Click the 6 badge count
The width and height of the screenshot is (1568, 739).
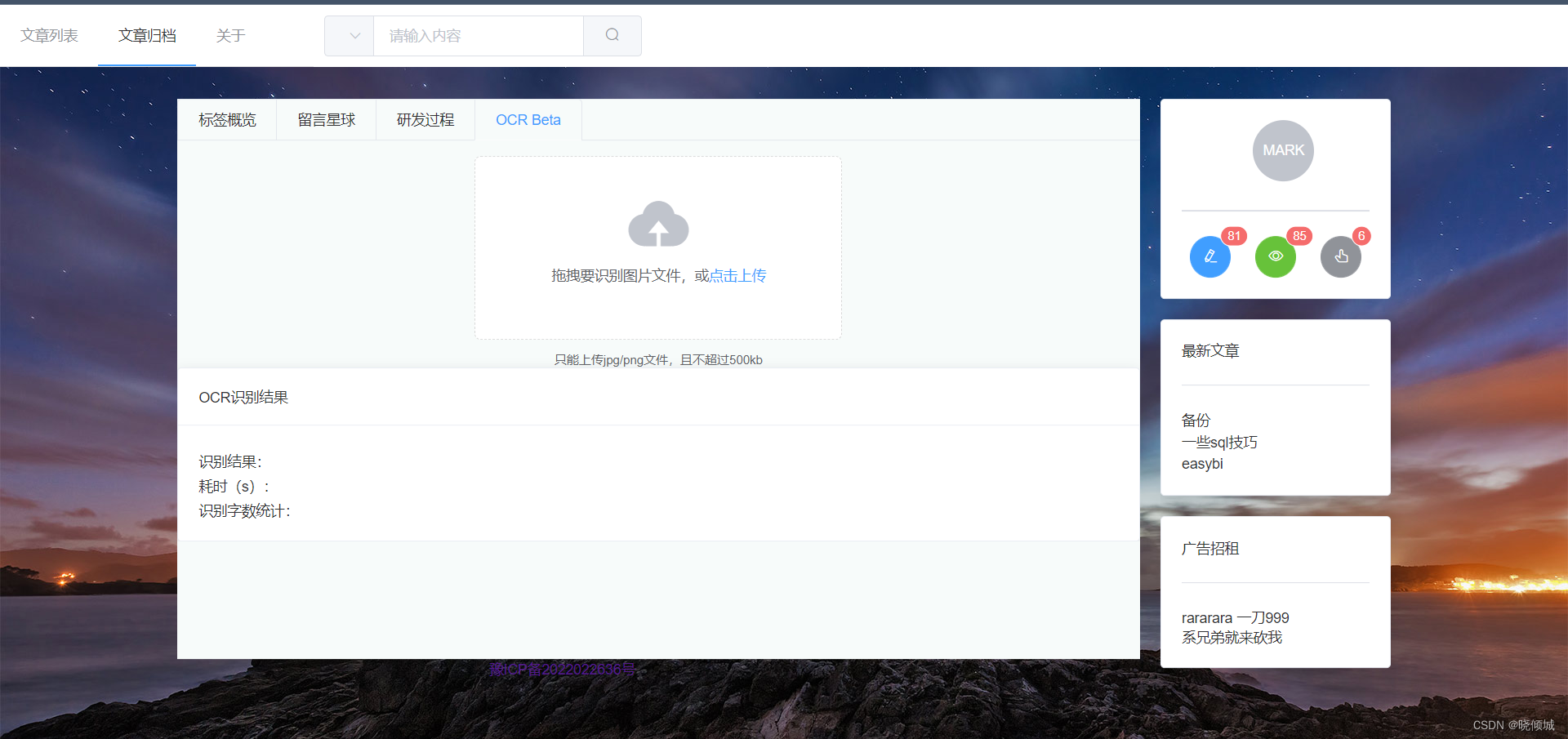pos(1361,236)
